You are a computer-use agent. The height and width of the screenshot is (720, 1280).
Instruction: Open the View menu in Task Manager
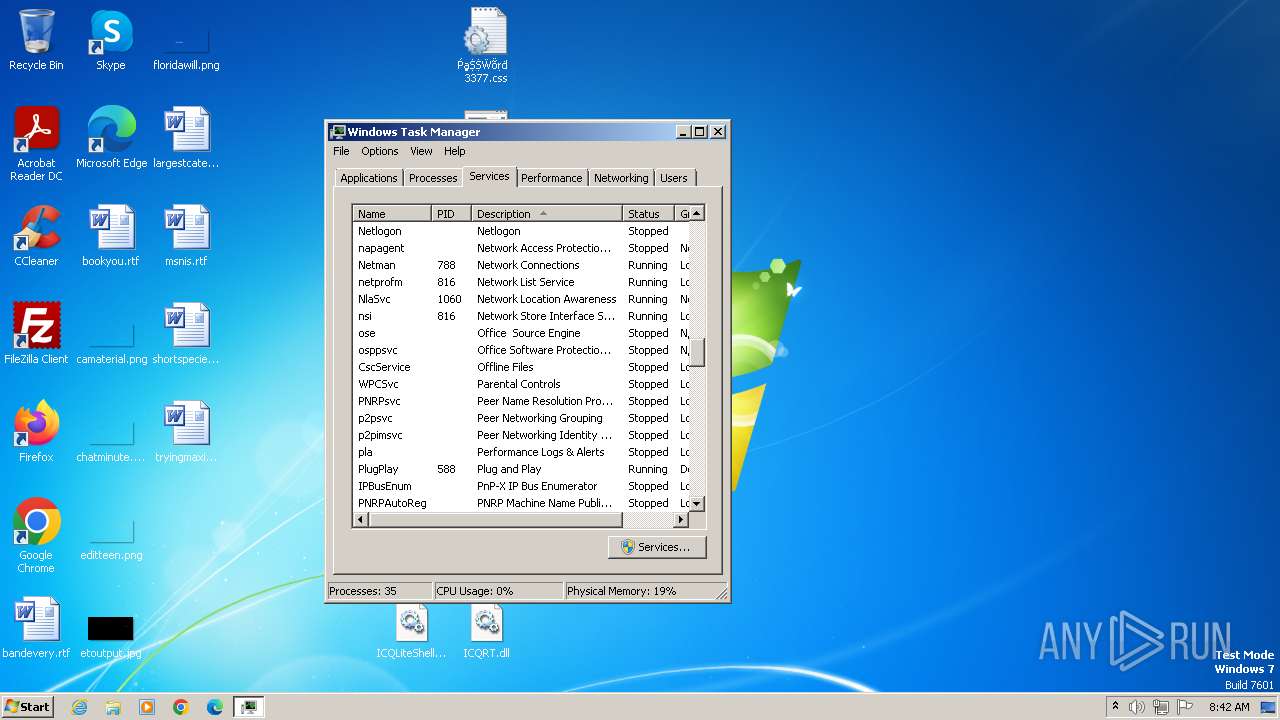[x=421, y=151]
